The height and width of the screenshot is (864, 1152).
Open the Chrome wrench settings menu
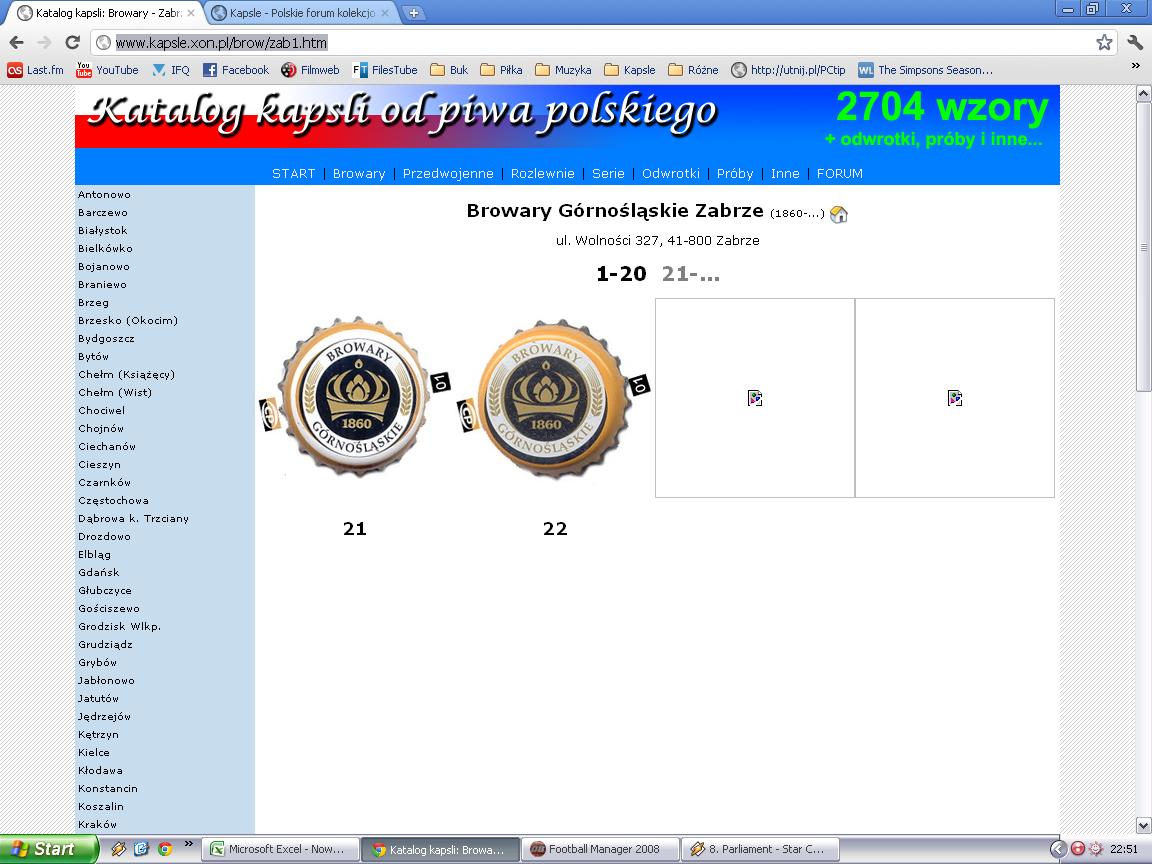tap(1135, 42)
